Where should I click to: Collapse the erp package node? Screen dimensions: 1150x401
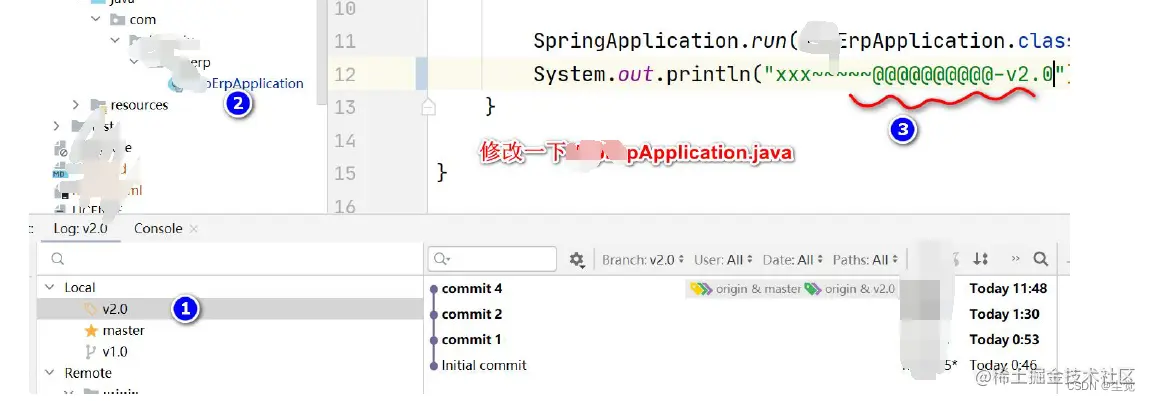point(134,62)
